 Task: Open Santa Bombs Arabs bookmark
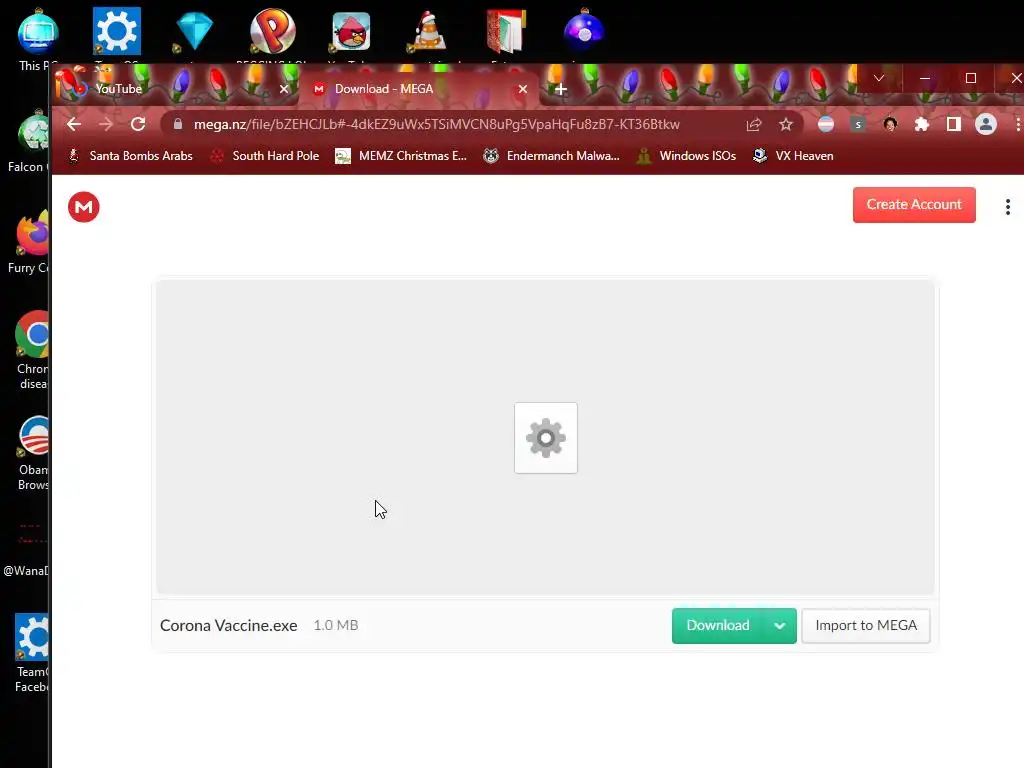(131, 156)
